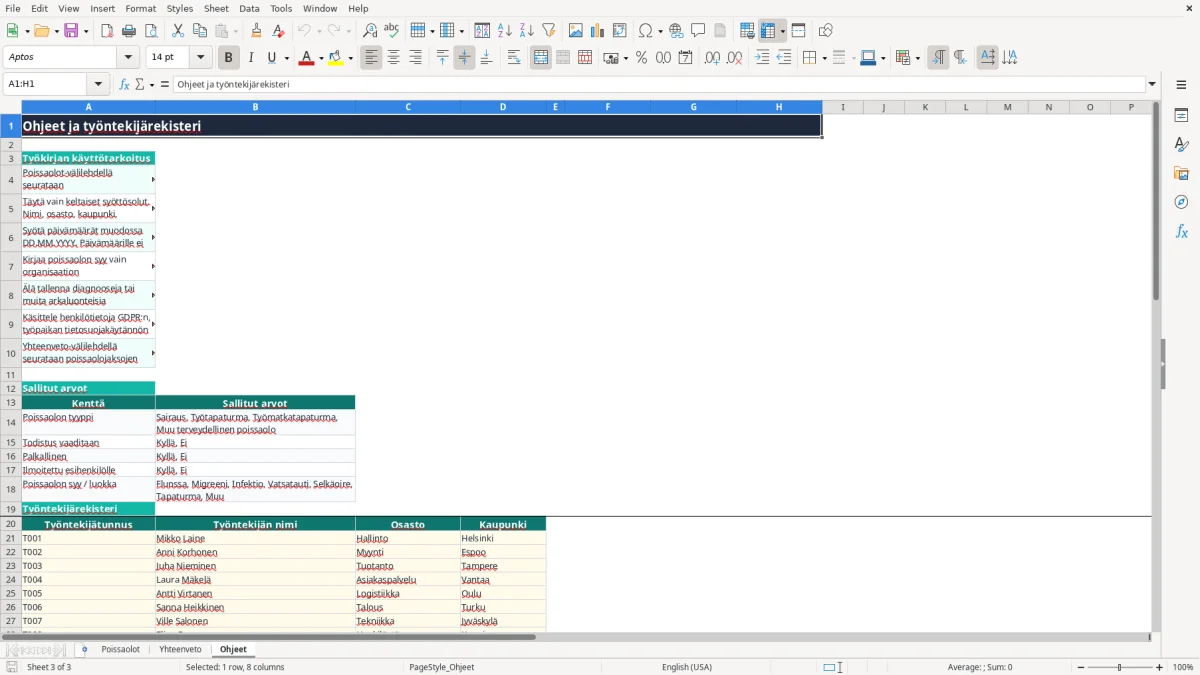Toggle Underline on the selected cells
The image size is (1200, 675).
[271, 58]
